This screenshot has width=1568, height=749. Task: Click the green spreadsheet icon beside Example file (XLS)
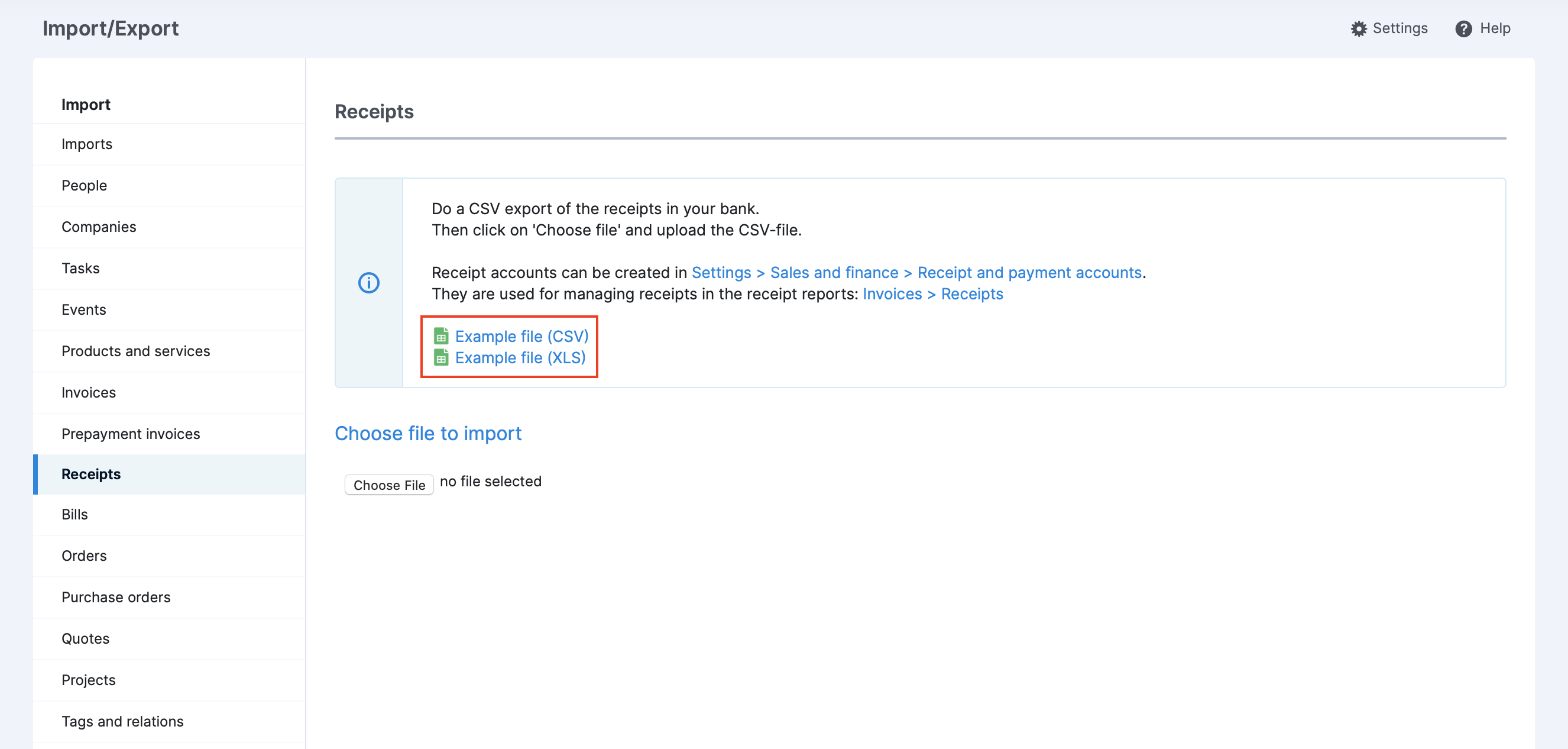(440, 358)
